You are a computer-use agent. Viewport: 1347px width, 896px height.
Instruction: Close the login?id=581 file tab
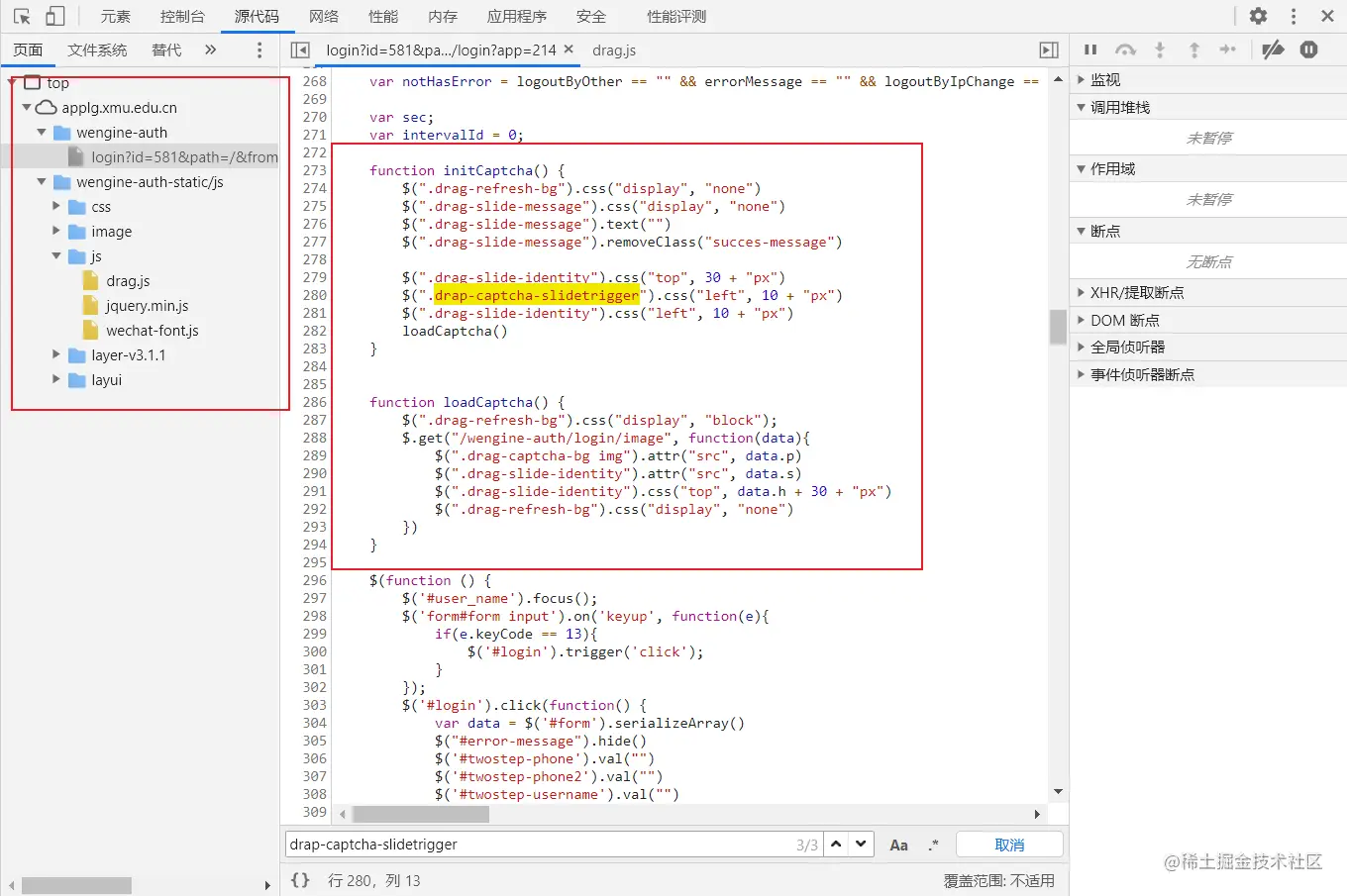coord(569,49)
